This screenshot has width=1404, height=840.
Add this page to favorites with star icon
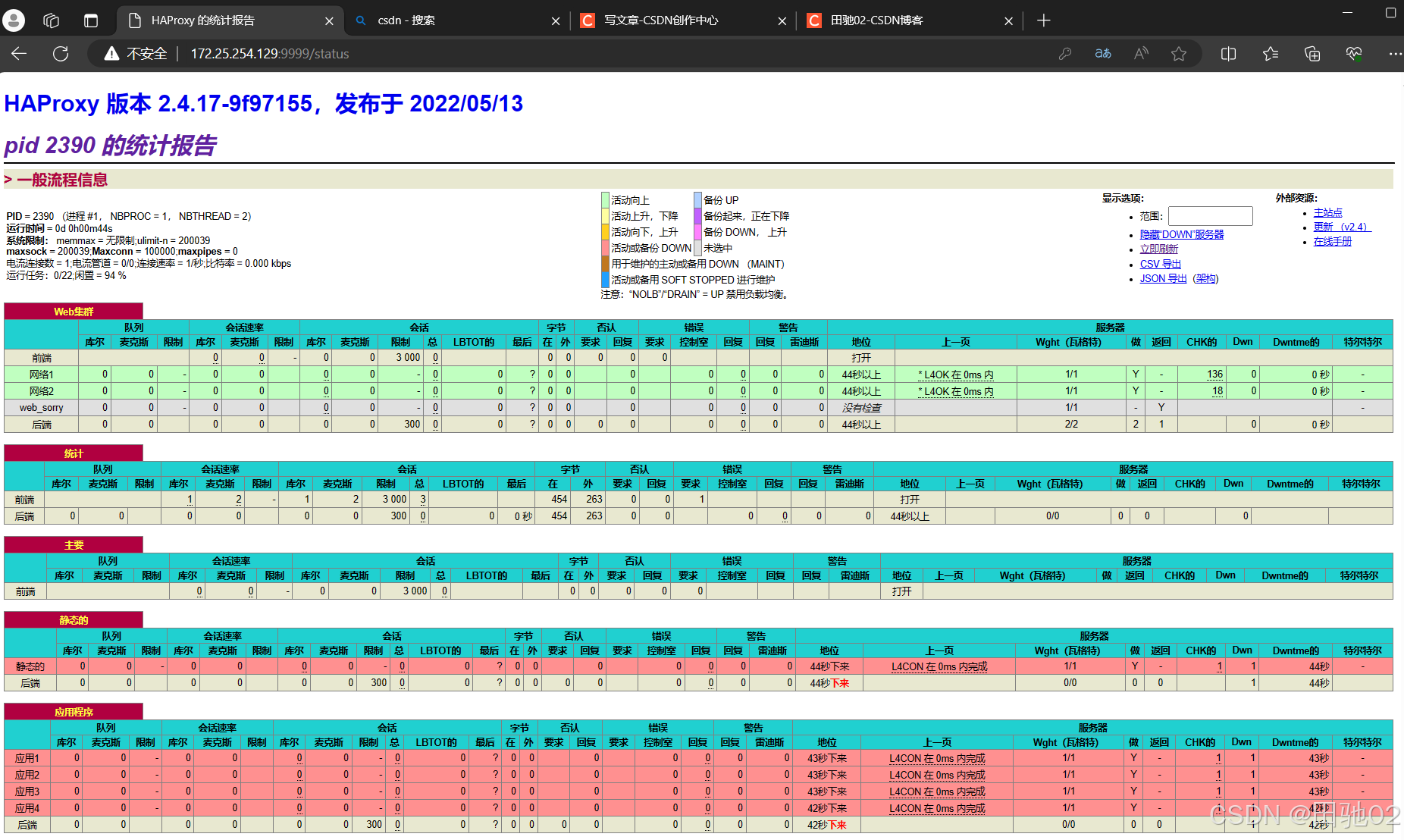(1179, 53)
